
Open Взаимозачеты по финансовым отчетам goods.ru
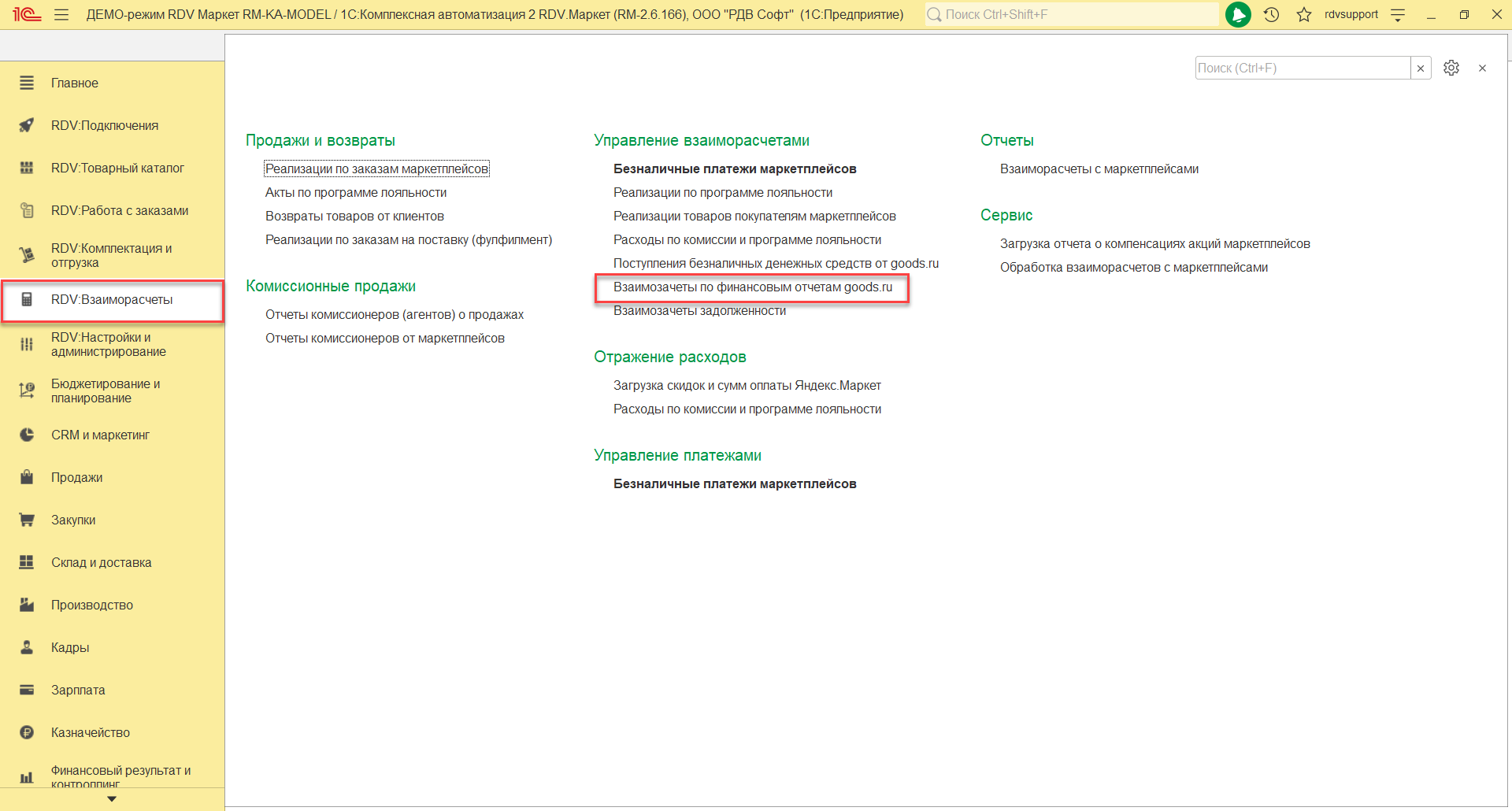(753, 287)
